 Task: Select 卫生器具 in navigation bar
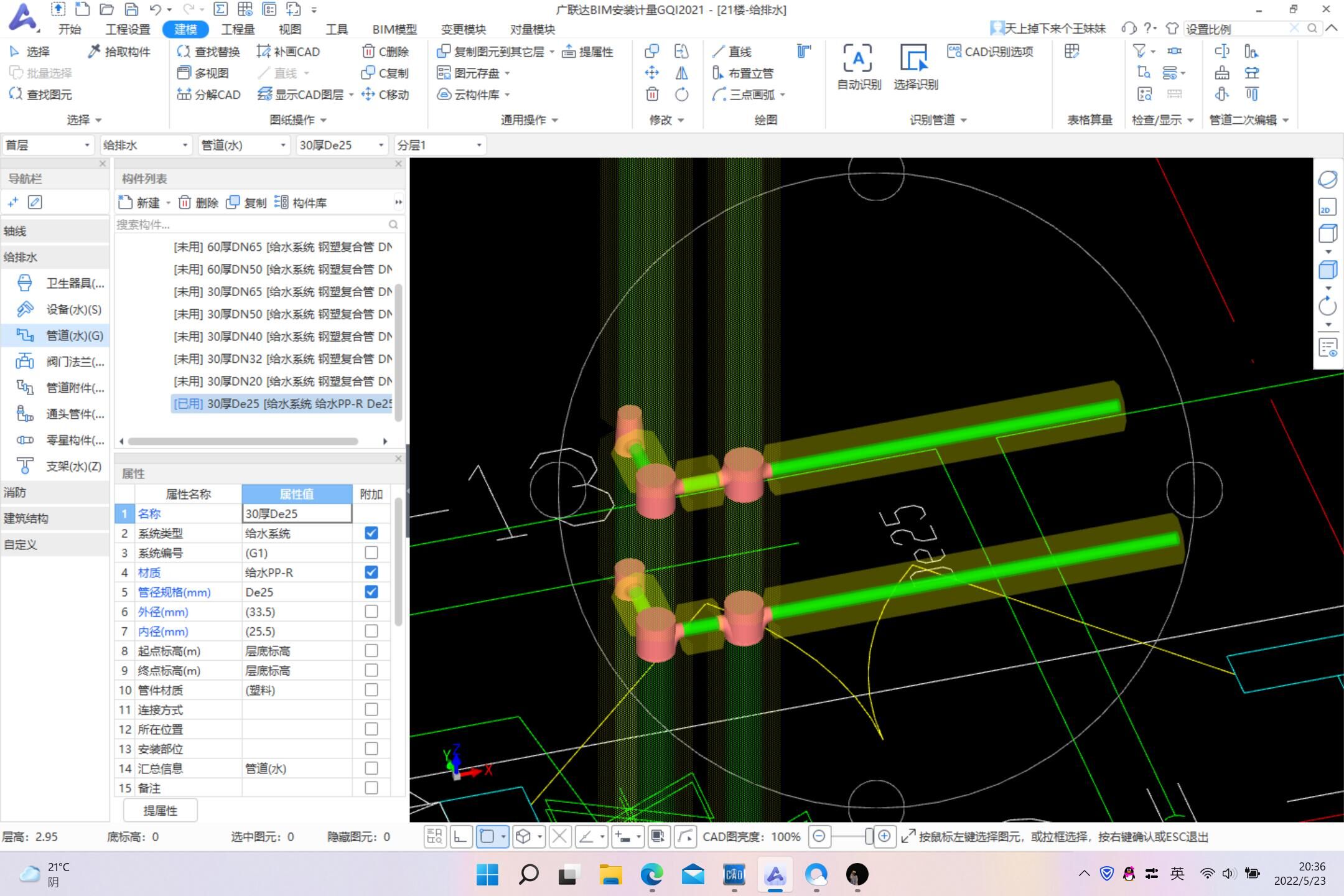55,284
